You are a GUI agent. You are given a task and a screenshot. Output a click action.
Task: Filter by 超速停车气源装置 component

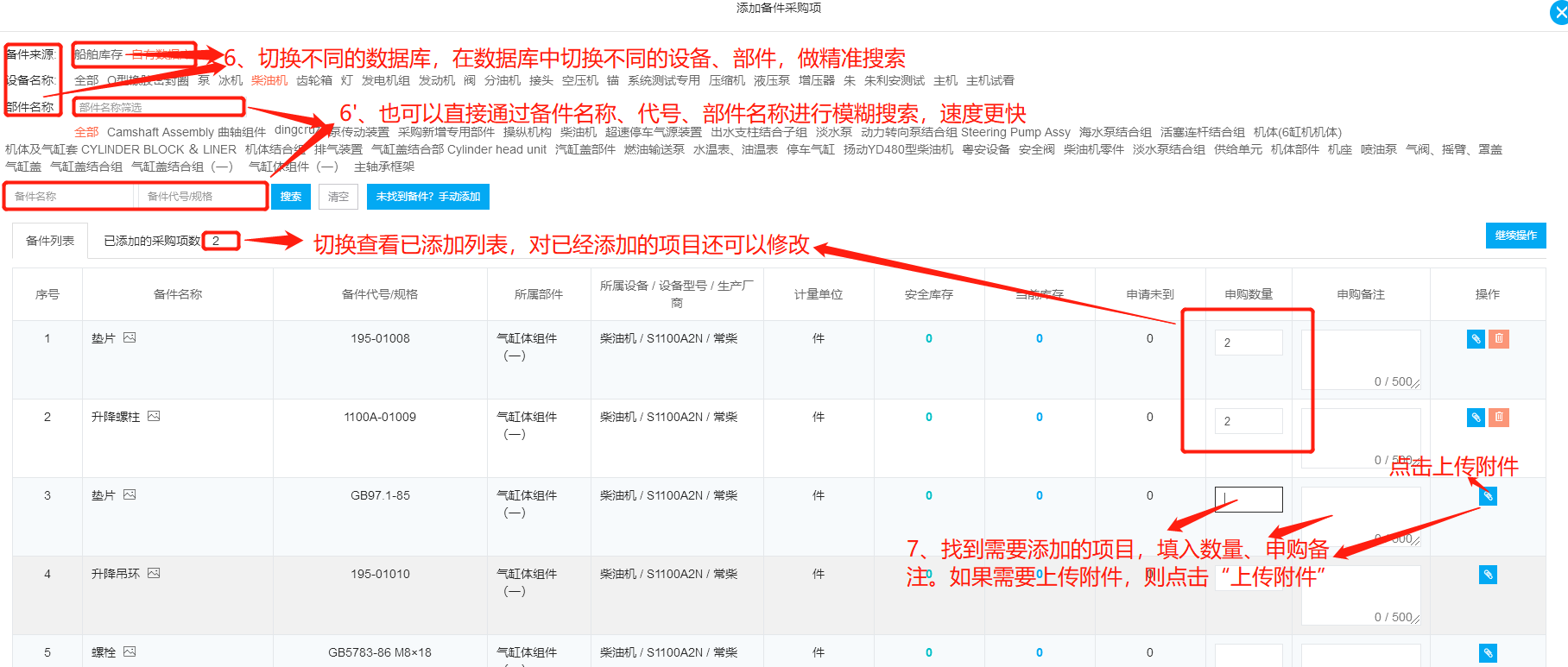(654, 132)
